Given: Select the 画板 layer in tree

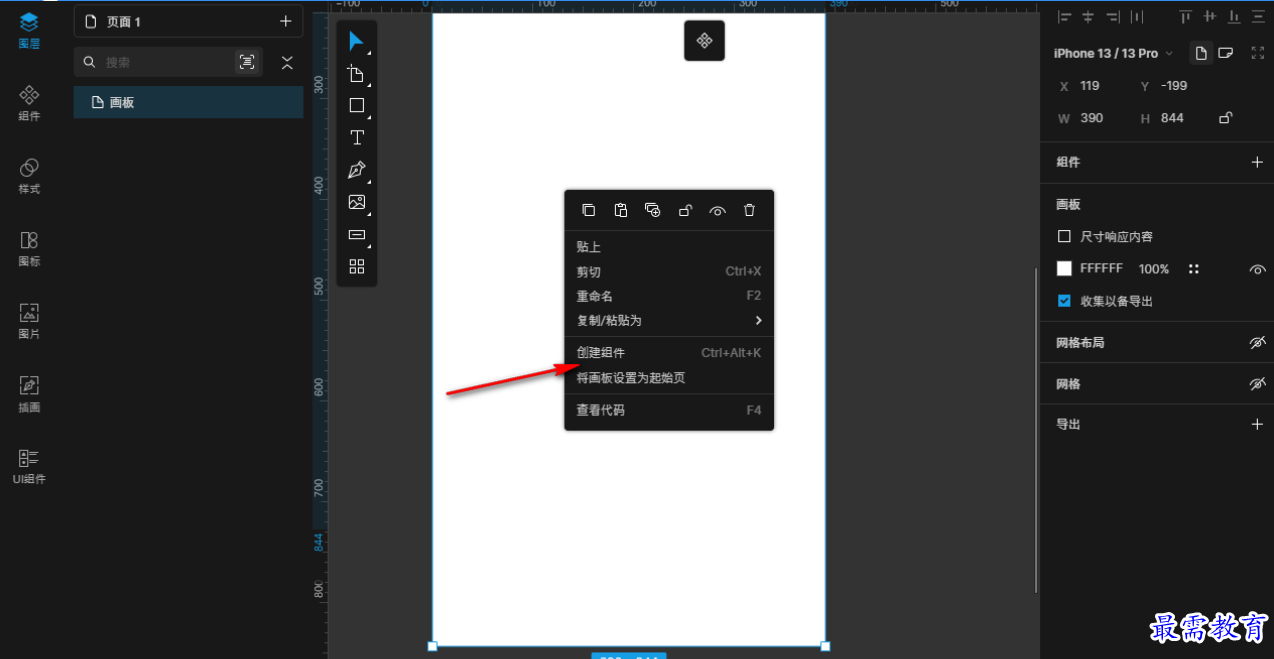Looking at the screenshot, I should coord(188,102).
